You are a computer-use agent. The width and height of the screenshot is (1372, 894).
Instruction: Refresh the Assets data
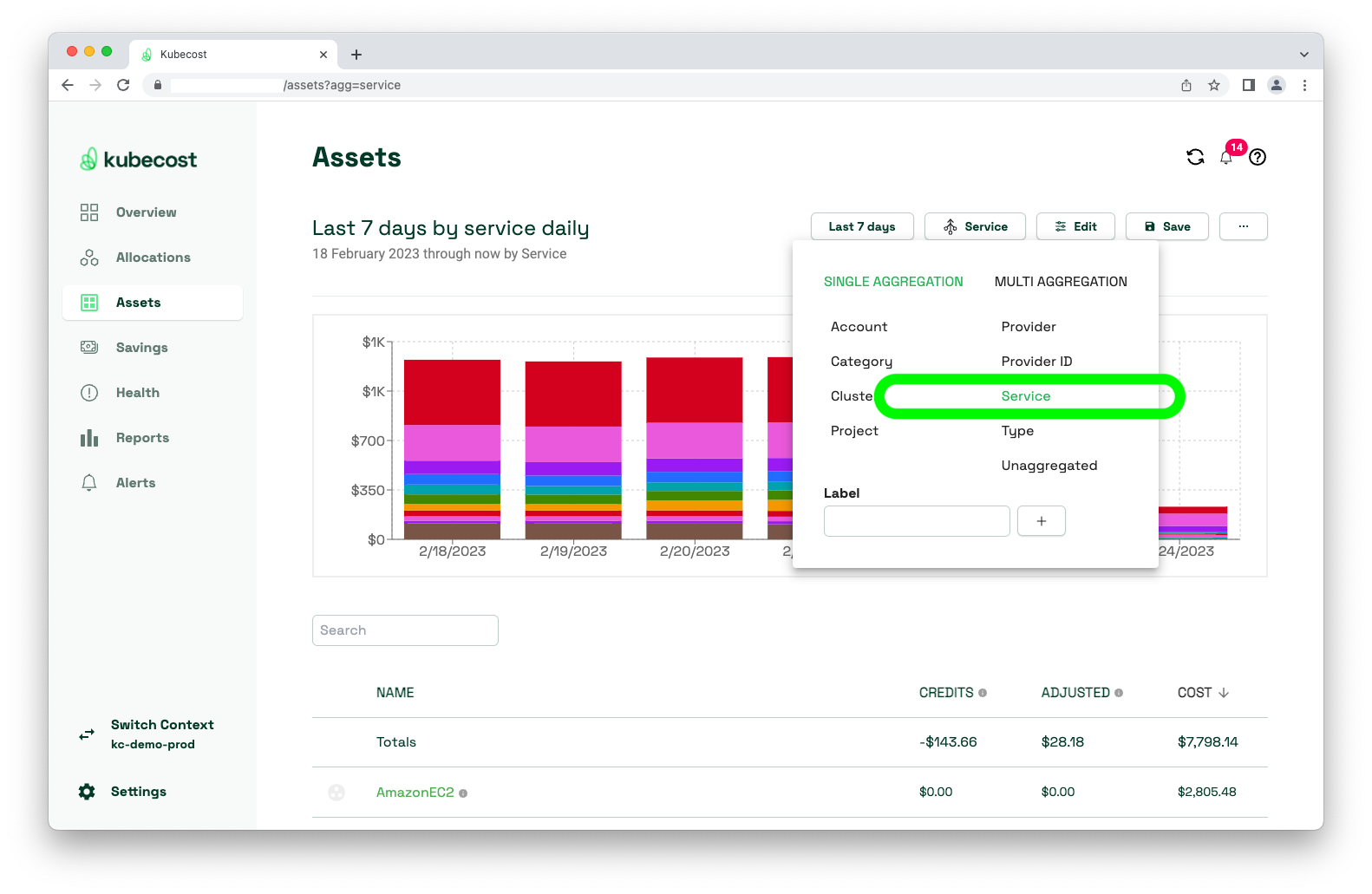coord(1195,157)
